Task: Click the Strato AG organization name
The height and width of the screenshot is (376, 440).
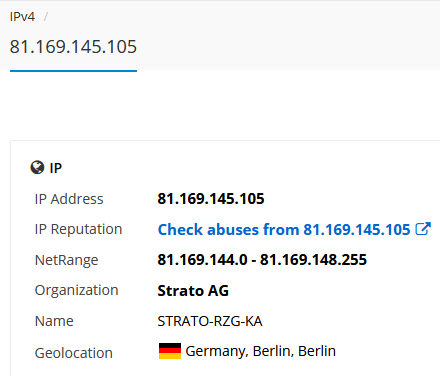Action: pyautogui.click(x=193, y=291)
